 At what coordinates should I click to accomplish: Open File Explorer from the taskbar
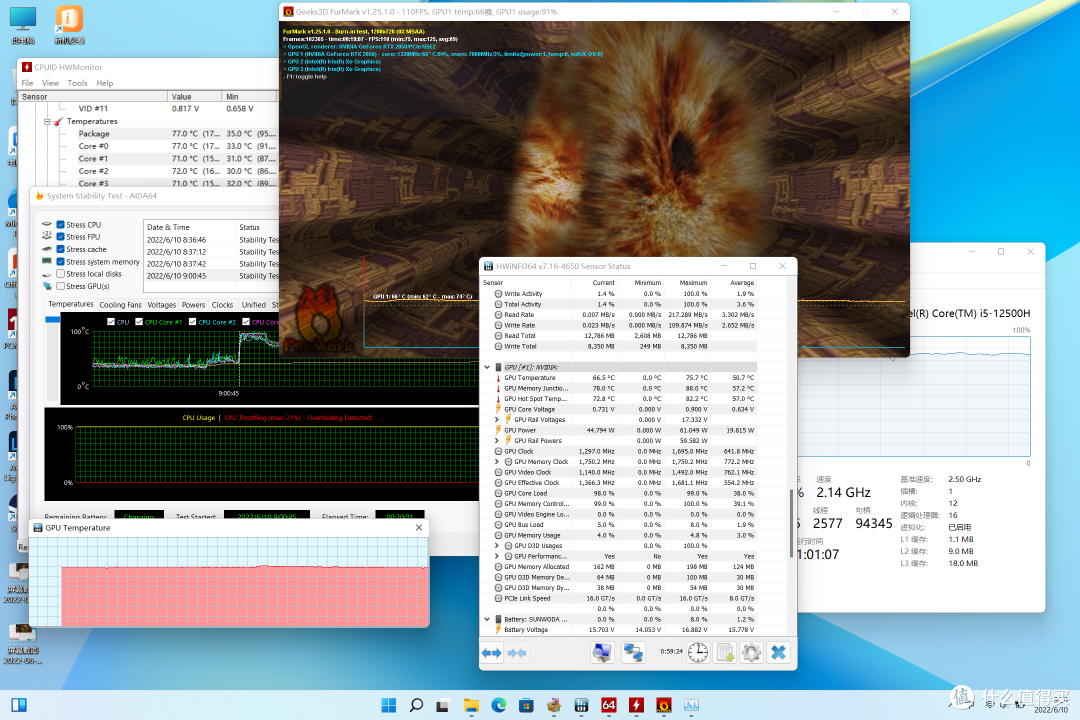tap(471, 705)
